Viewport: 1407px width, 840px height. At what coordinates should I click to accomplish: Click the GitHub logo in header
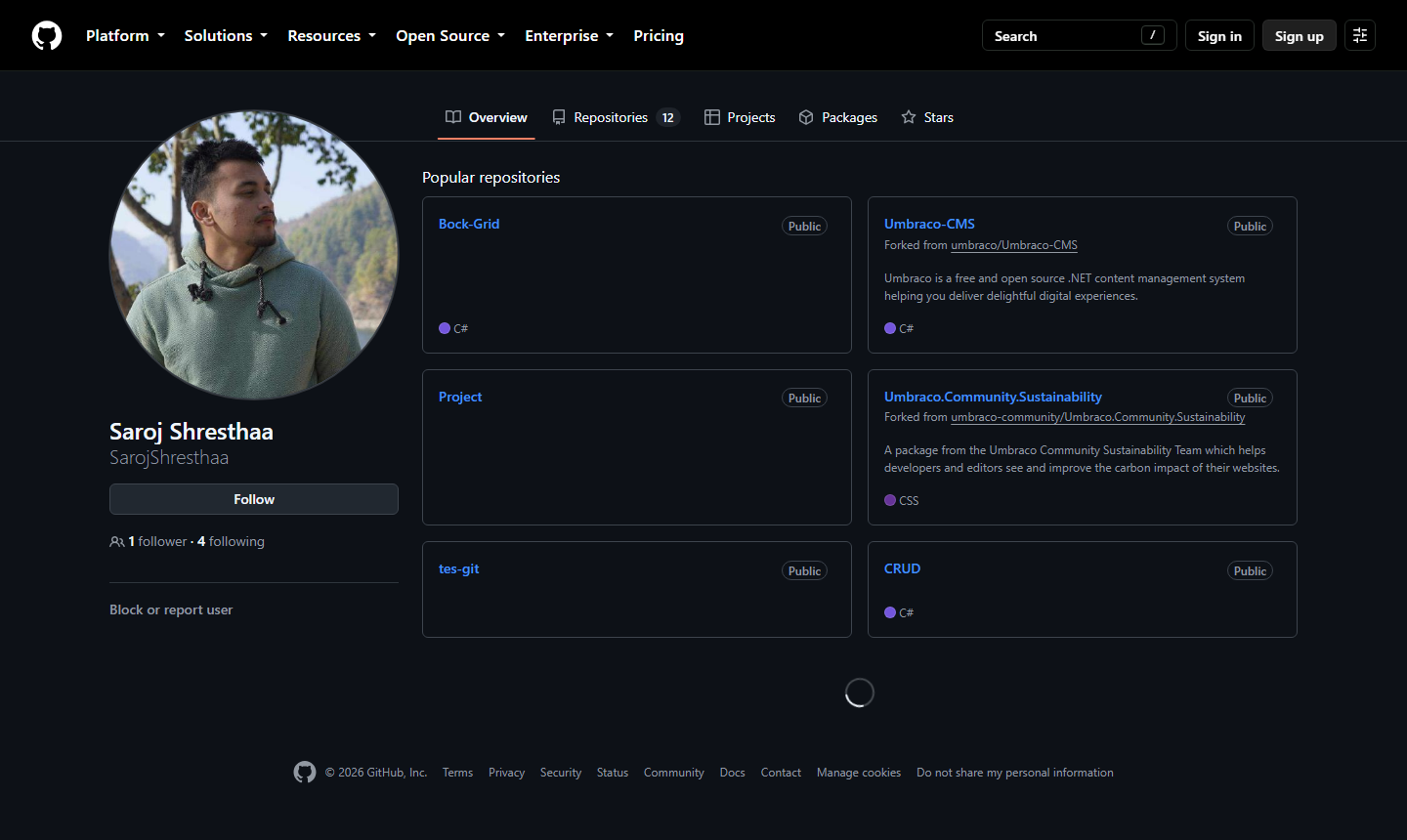click(x=47, y=35)
